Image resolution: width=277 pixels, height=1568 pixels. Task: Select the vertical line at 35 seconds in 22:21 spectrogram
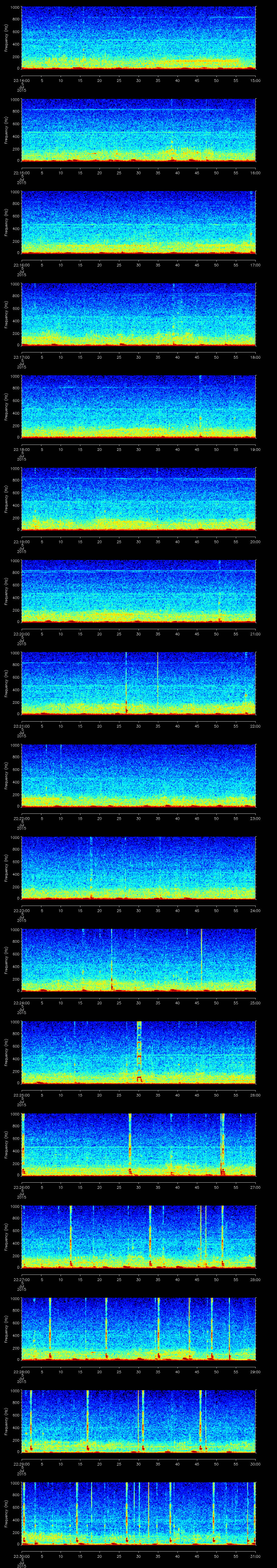coord(158,682)
